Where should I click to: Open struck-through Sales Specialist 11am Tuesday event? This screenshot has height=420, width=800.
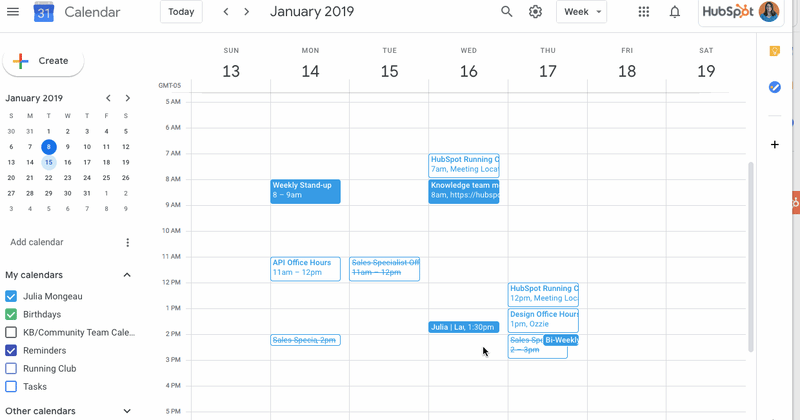pyautogui.click(x=384, y=269)
